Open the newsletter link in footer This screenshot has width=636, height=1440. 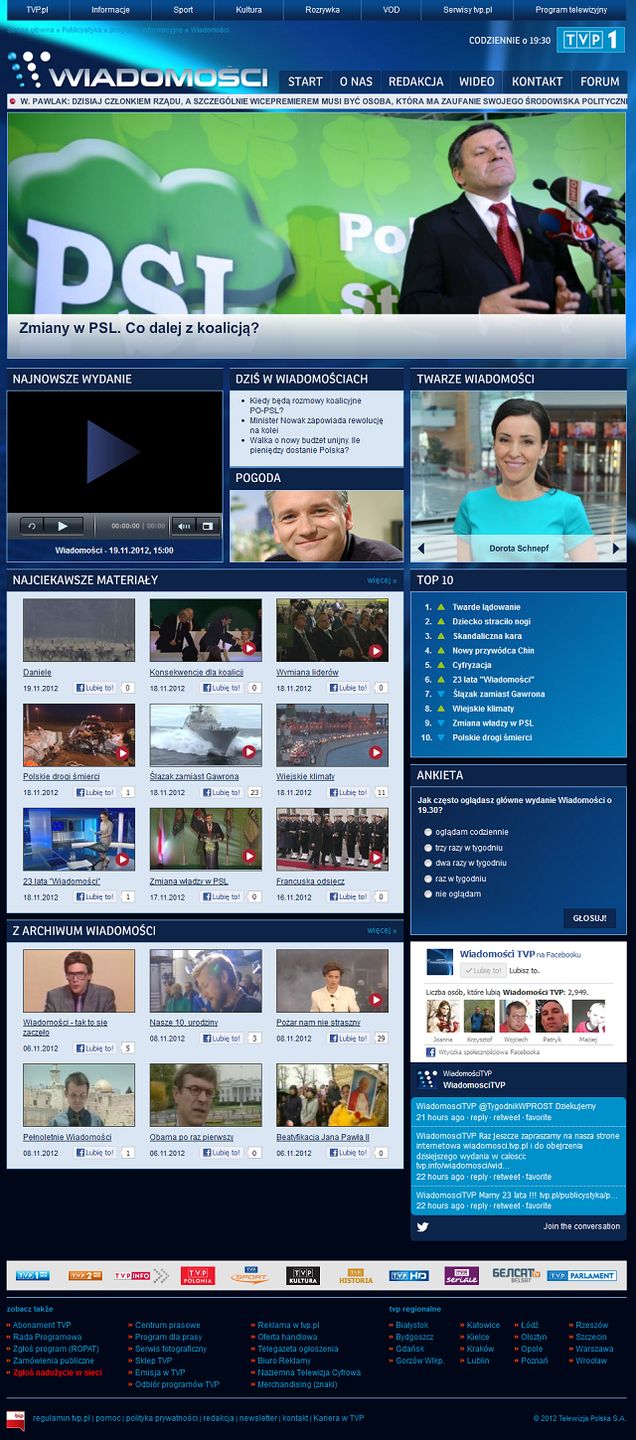point(258,1418)
